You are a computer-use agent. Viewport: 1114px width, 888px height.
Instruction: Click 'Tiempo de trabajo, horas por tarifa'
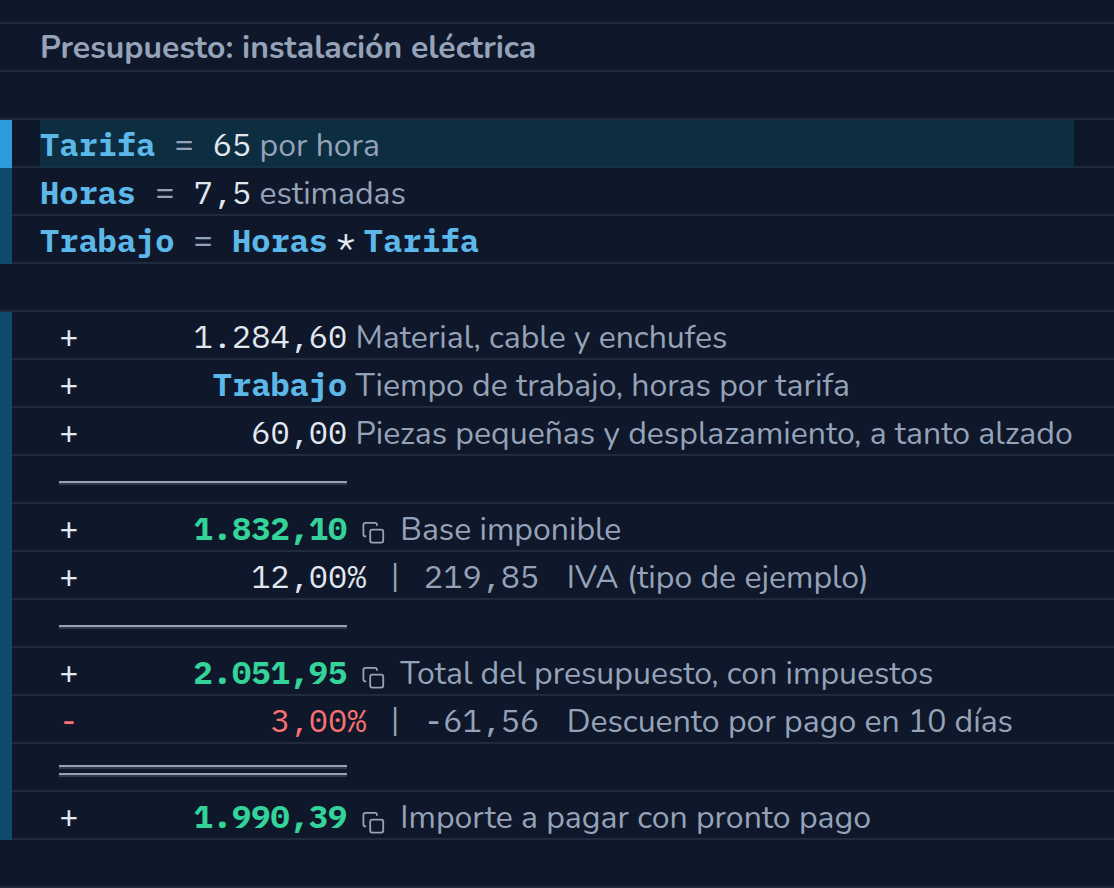602,386
